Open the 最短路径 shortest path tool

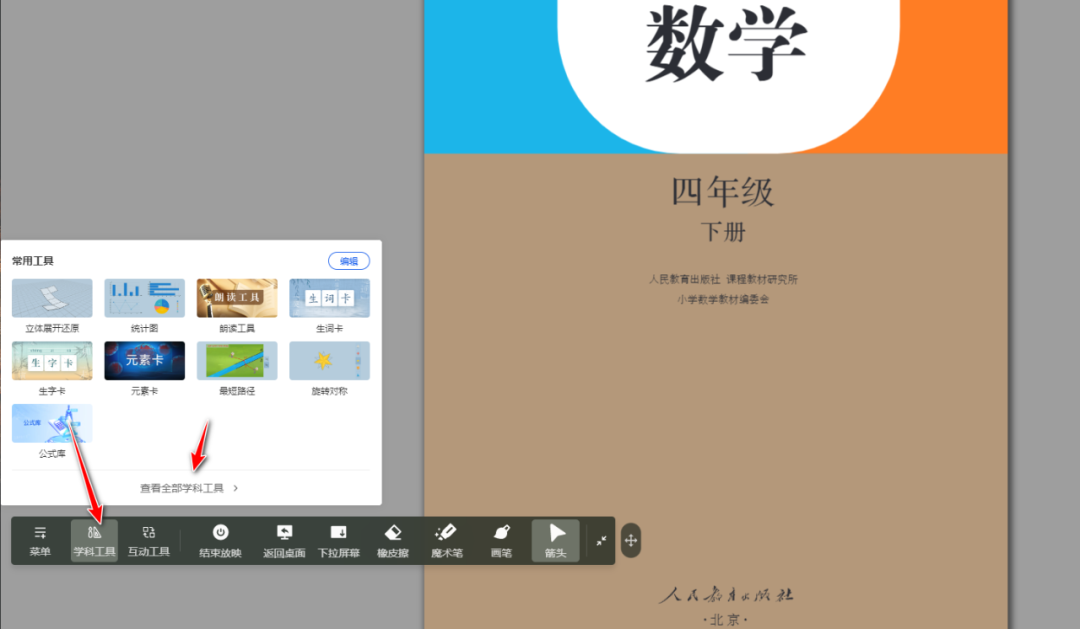point(237,369)
